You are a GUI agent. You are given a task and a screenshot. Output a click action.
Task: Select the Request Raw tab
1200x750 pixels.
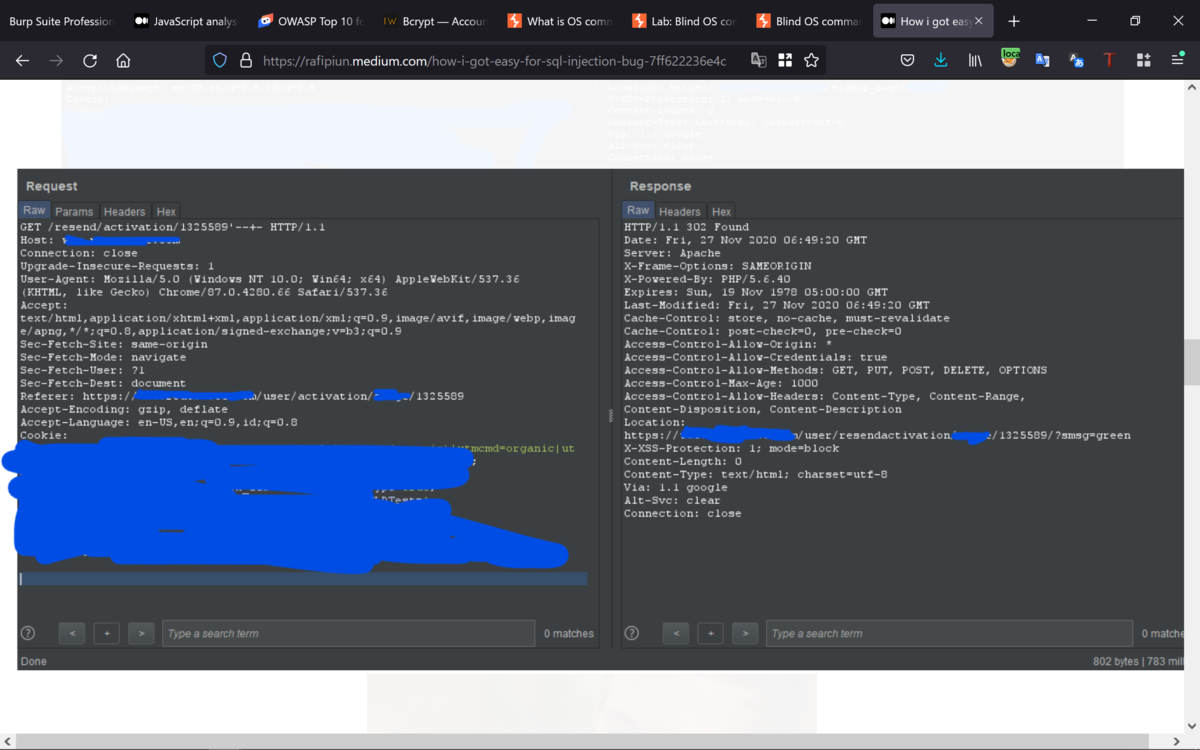(x=35, y=211)
